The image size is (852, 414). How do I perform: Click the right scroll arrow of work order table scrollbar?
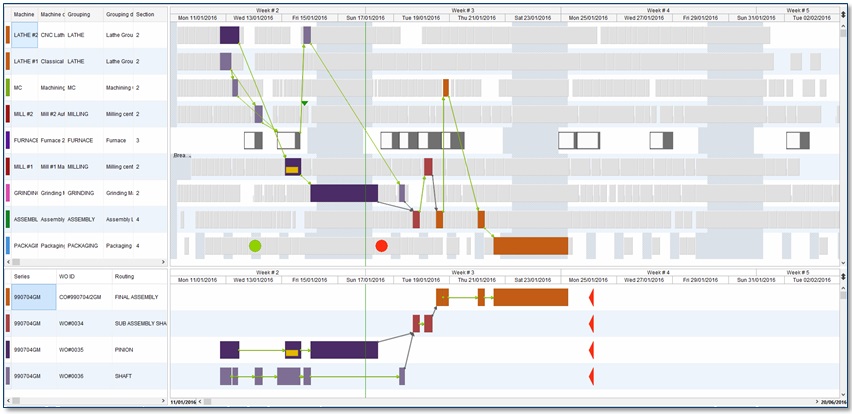pyautogui.click(x=163, y=400)
